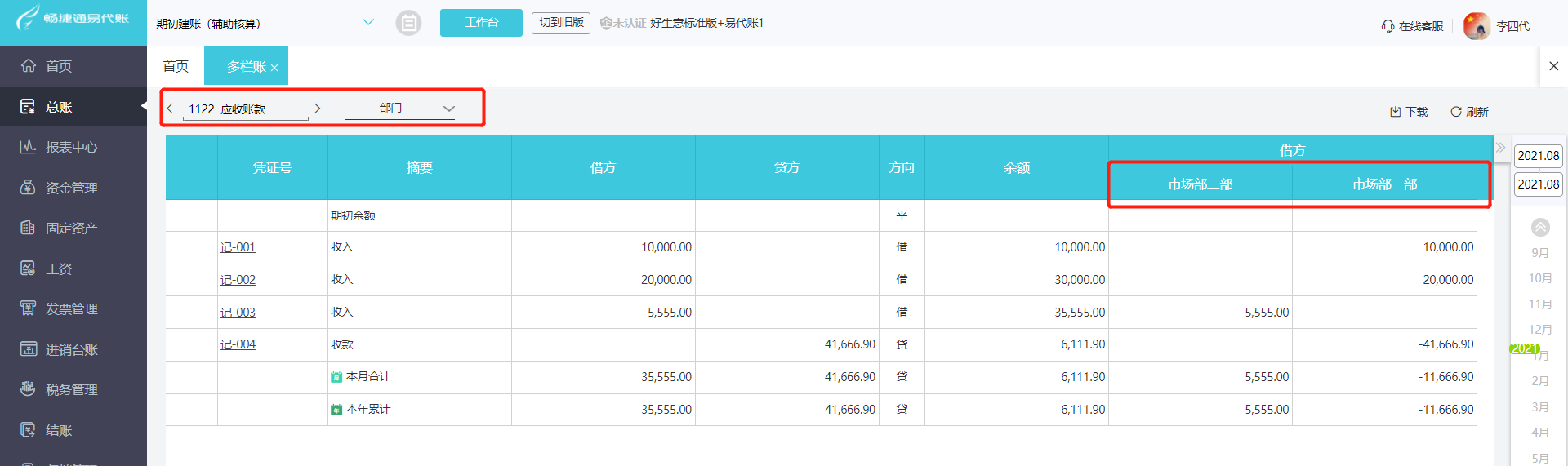Switch to the old version with 切到旧版
Image resolution: width=1568 pixels, height=466 pixels.
tap(561, 23)
